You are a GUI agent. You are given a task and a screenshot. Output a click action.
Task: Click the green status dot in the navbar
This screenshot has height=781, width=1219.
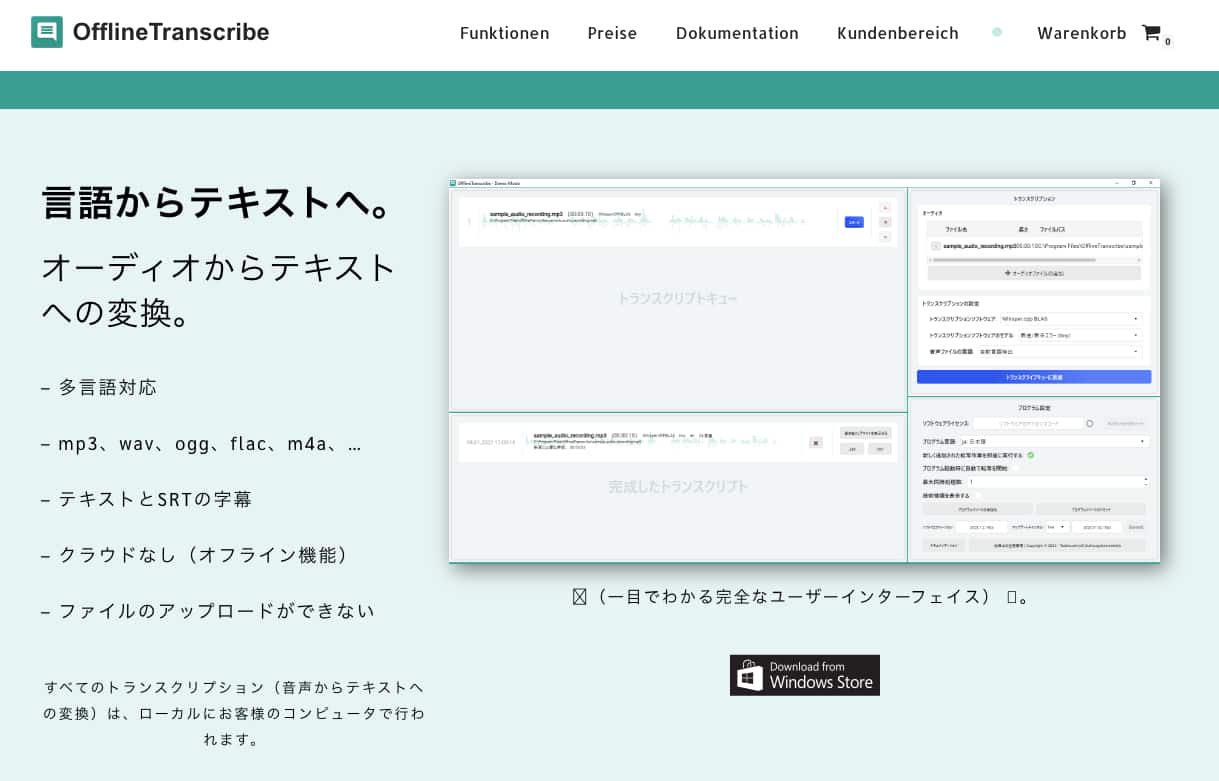click(x=996, y=33)
